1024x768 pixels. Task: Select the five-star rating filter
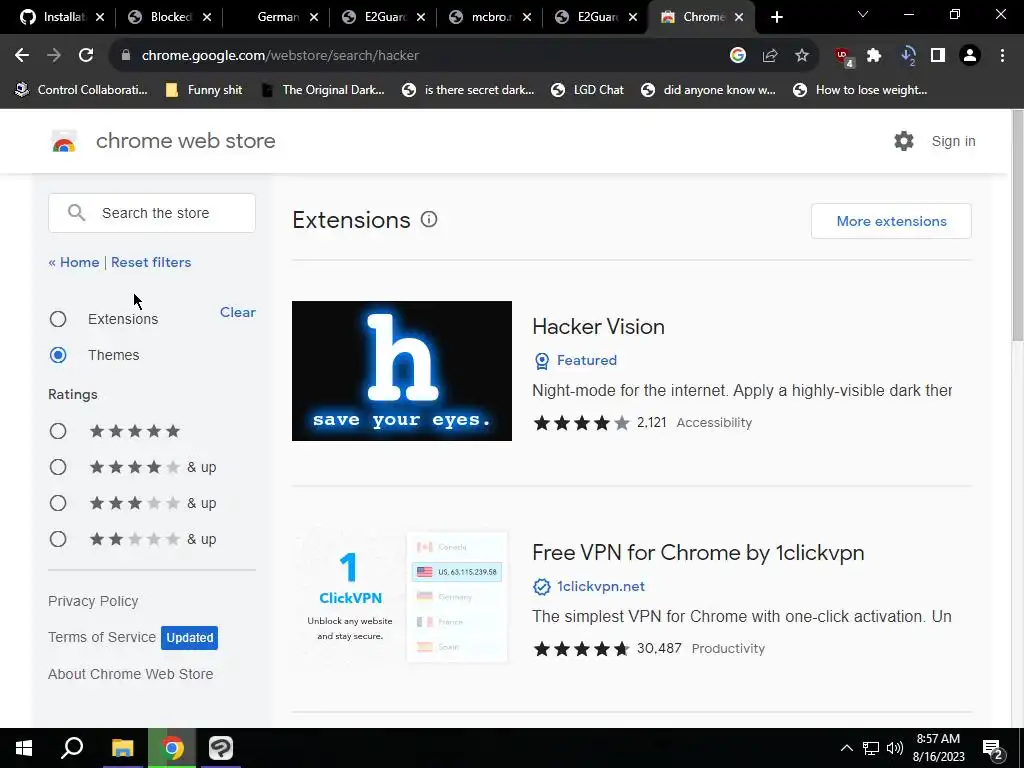[x=58, y=431]
